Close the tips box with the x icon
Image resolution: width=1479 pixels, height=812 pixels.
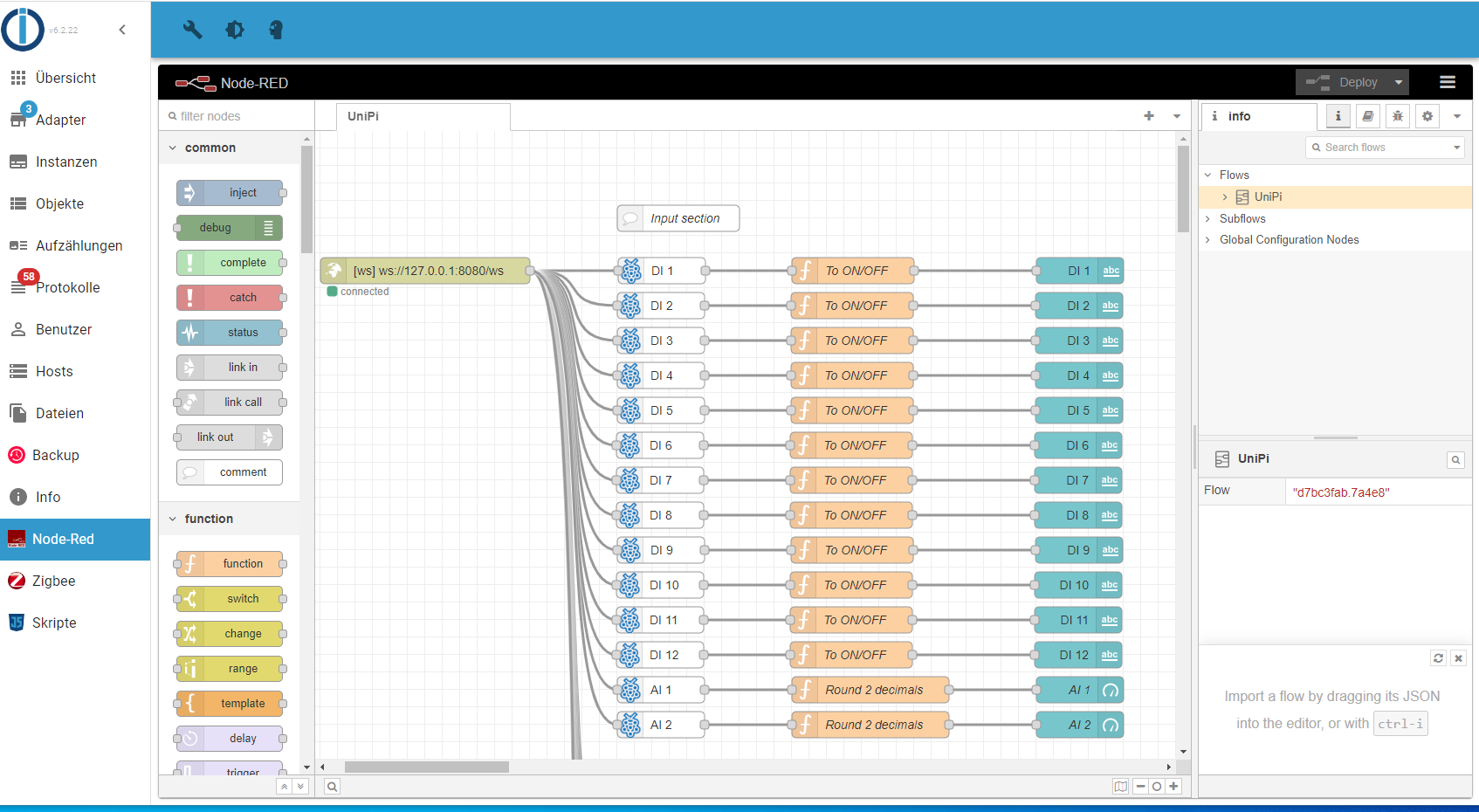pyautogui.click(x=1458, y=658)
